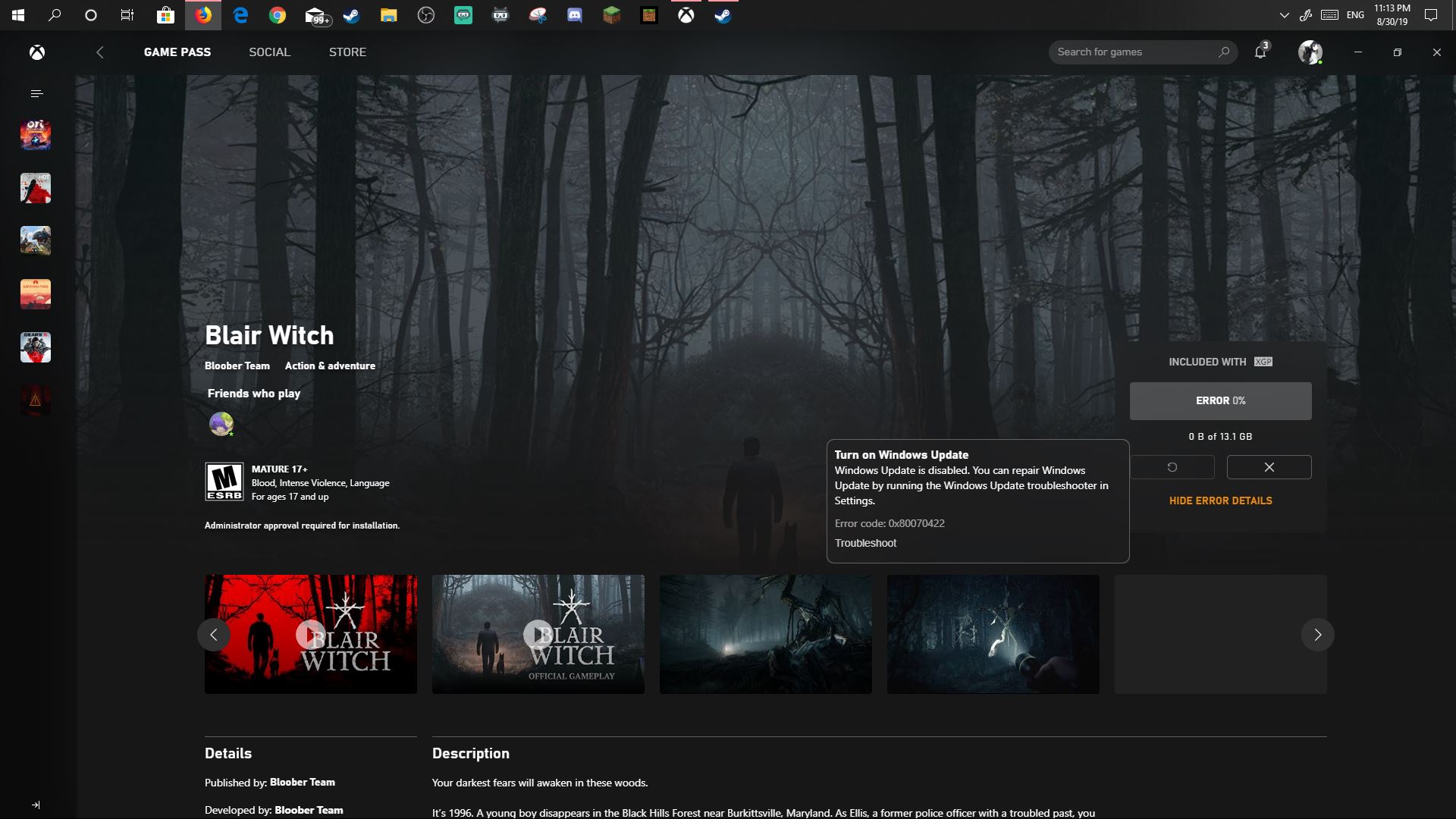This screenshot has height=819, width=1456.
Task: Click the Turn on Windows Update heading
Action: coord(902,455)
